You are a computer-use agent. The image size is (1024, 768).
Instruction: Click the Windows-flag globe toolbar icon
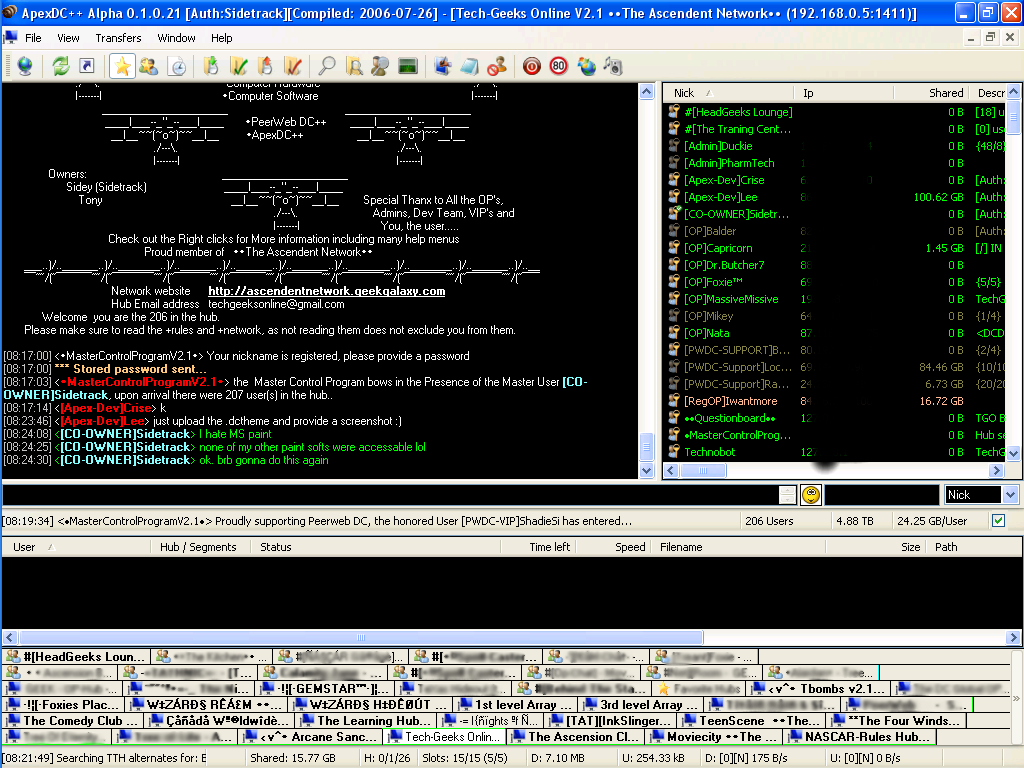(x=586, y=66)
